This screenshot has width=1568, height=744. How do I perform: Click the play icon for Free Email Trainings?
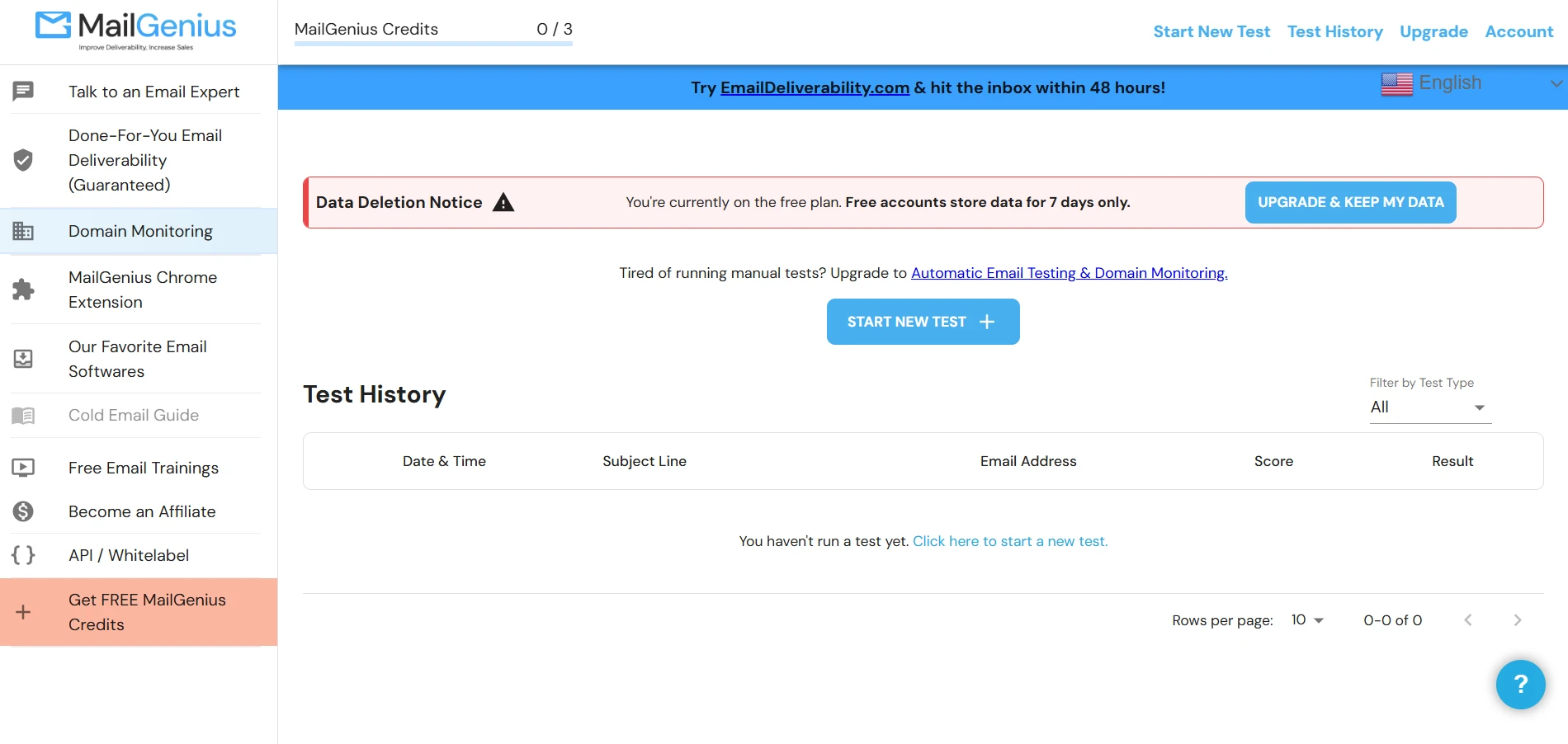tap(23, 468)
